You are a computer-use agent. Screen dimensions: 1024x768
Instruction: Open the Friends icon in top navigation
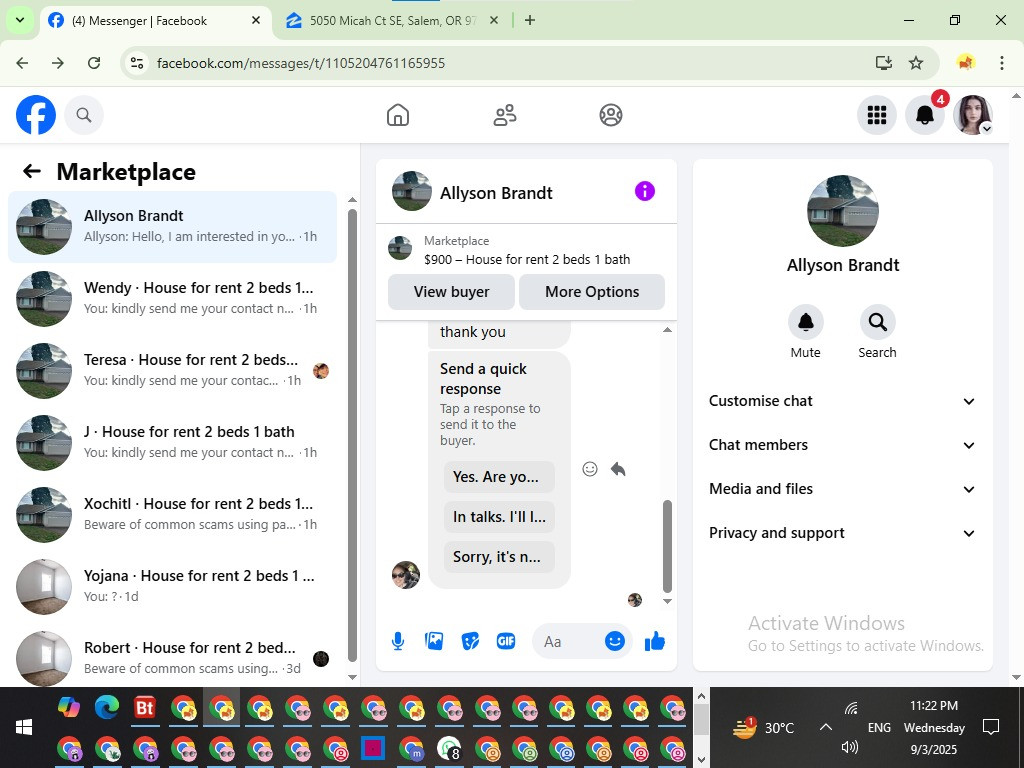(x=504, y=115)
